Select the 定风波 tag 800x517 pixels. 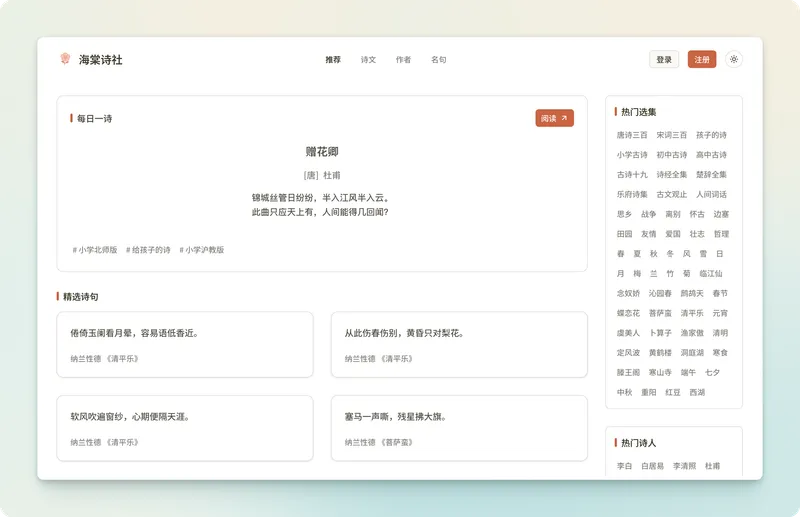(628, 353)
